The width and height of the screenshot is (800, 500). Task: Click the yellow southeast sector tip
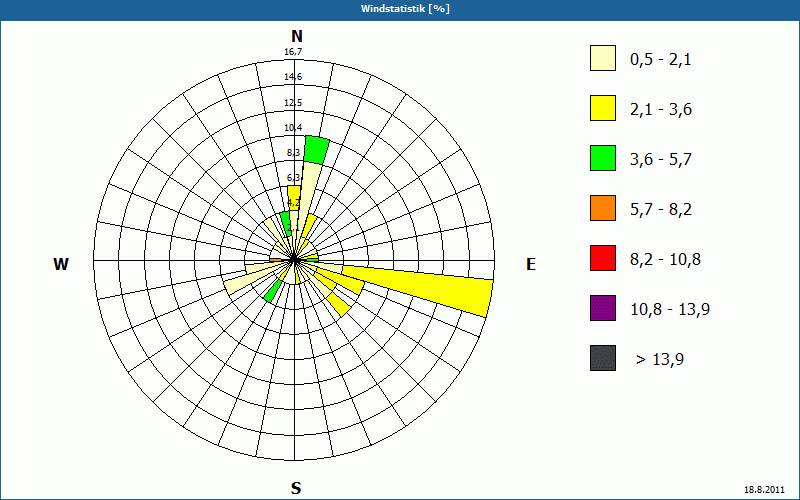pyautogui.click(x=339, y=305)
